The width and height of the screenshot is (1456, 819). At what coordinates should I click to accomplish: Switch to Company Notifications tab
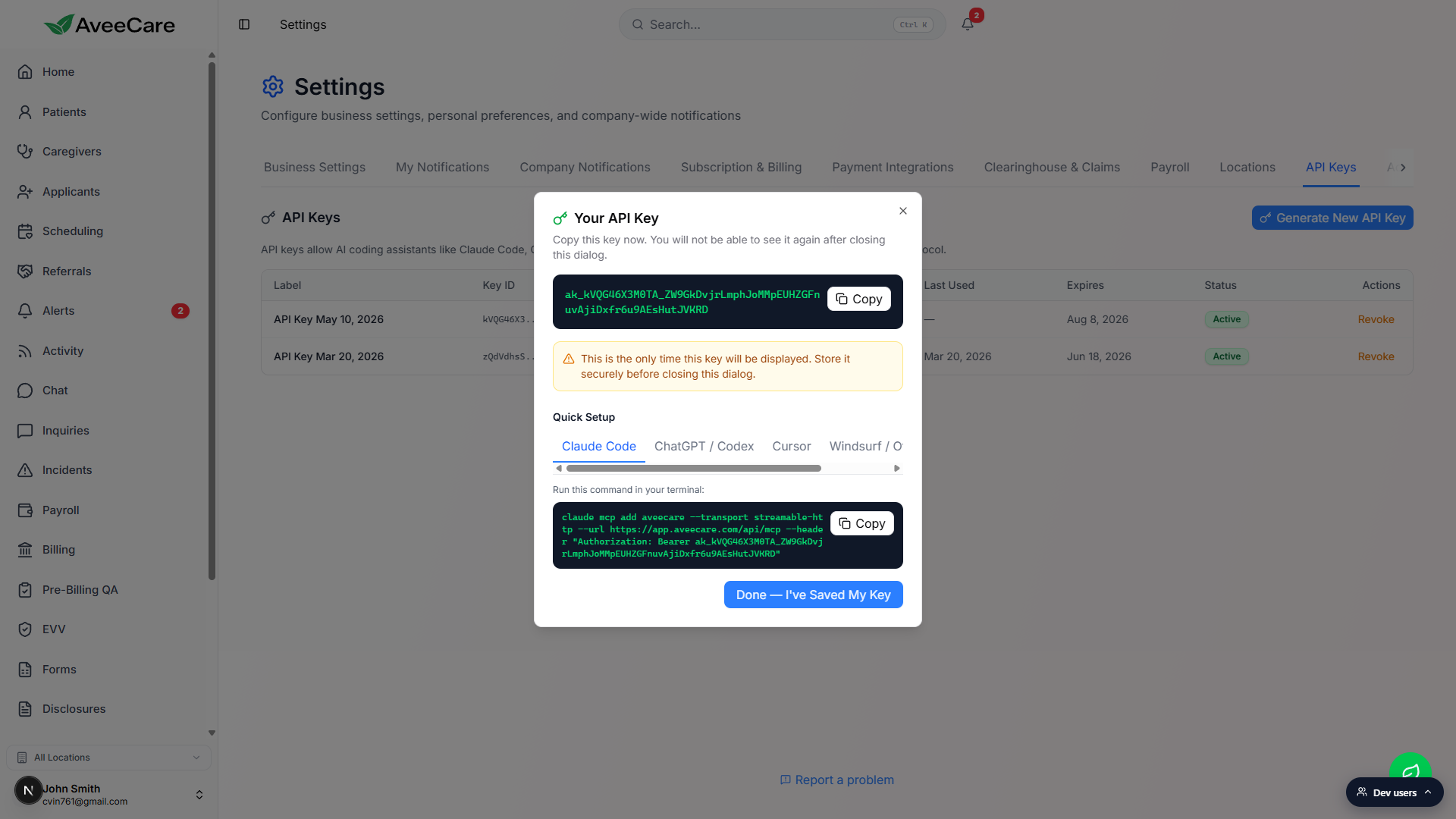pyautogui.click(x=585, y=167)
